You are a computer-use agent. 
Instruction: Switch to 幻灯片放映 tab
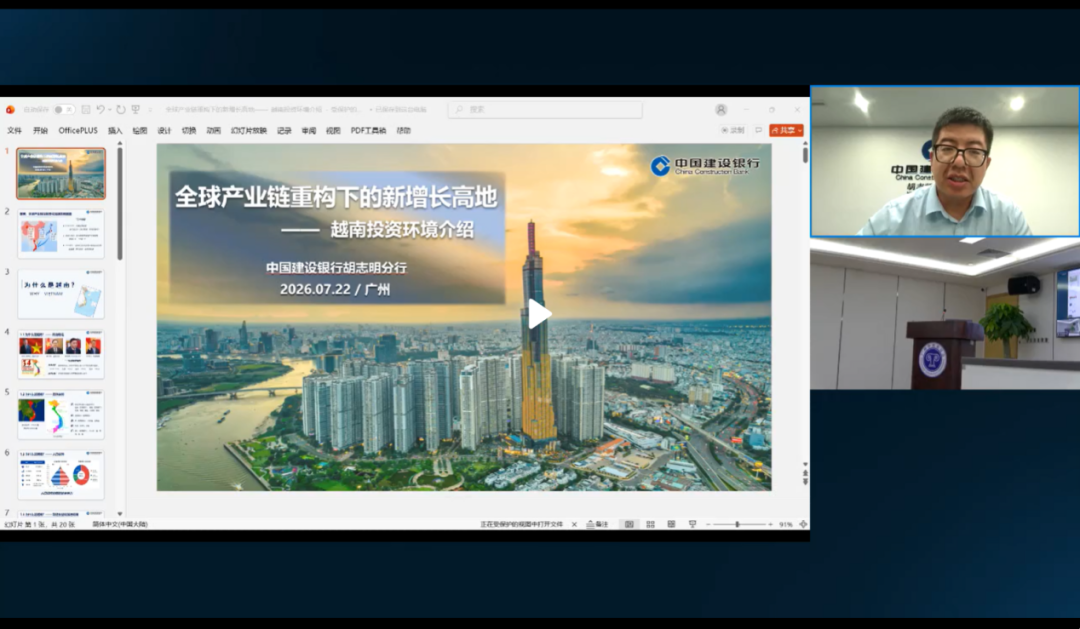[x=249, y=130]
